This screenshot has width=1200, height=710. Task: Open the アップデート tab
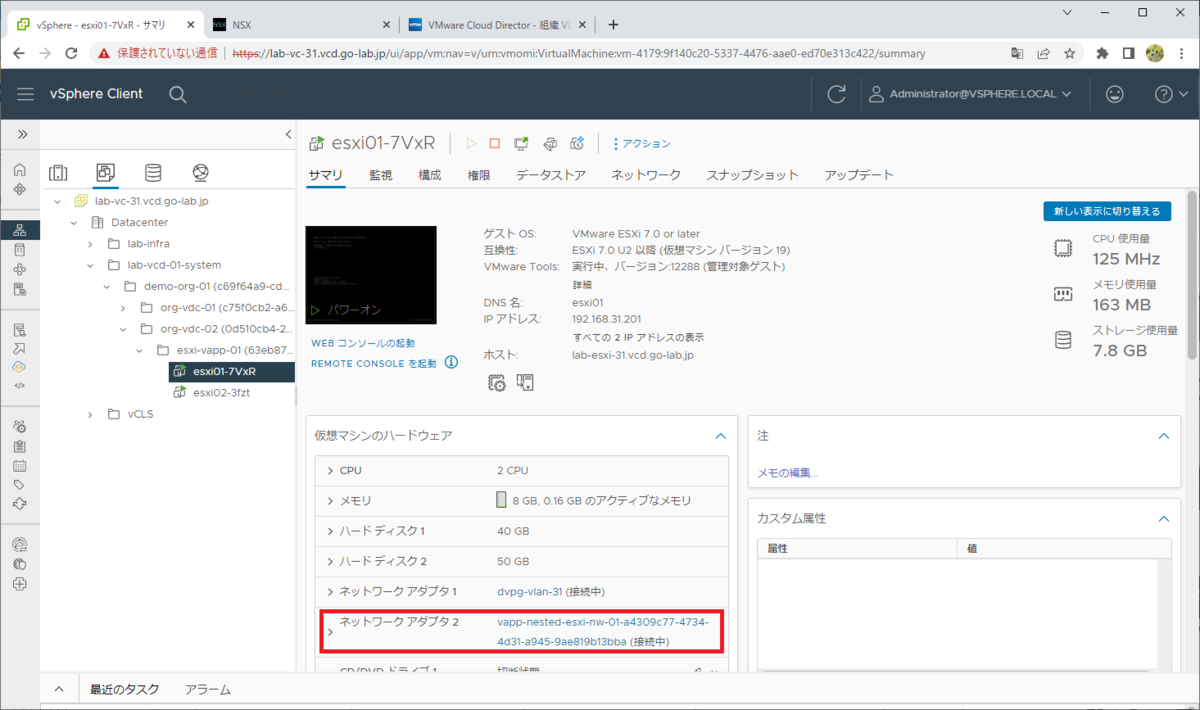(x=859, y=175)
